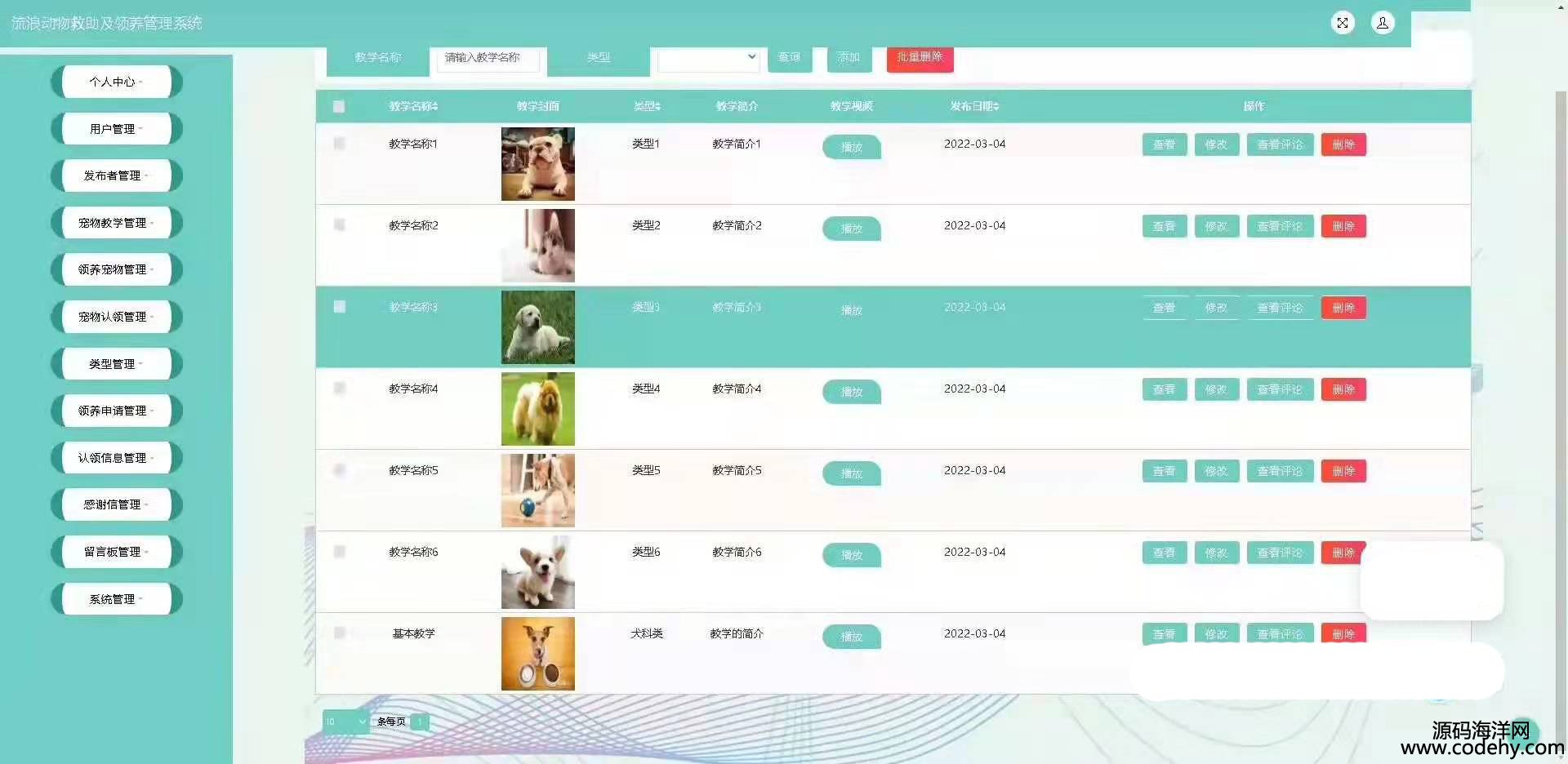Click the fullscreen toggle icon in header

pyautogui.click(x=1343, y=23)
